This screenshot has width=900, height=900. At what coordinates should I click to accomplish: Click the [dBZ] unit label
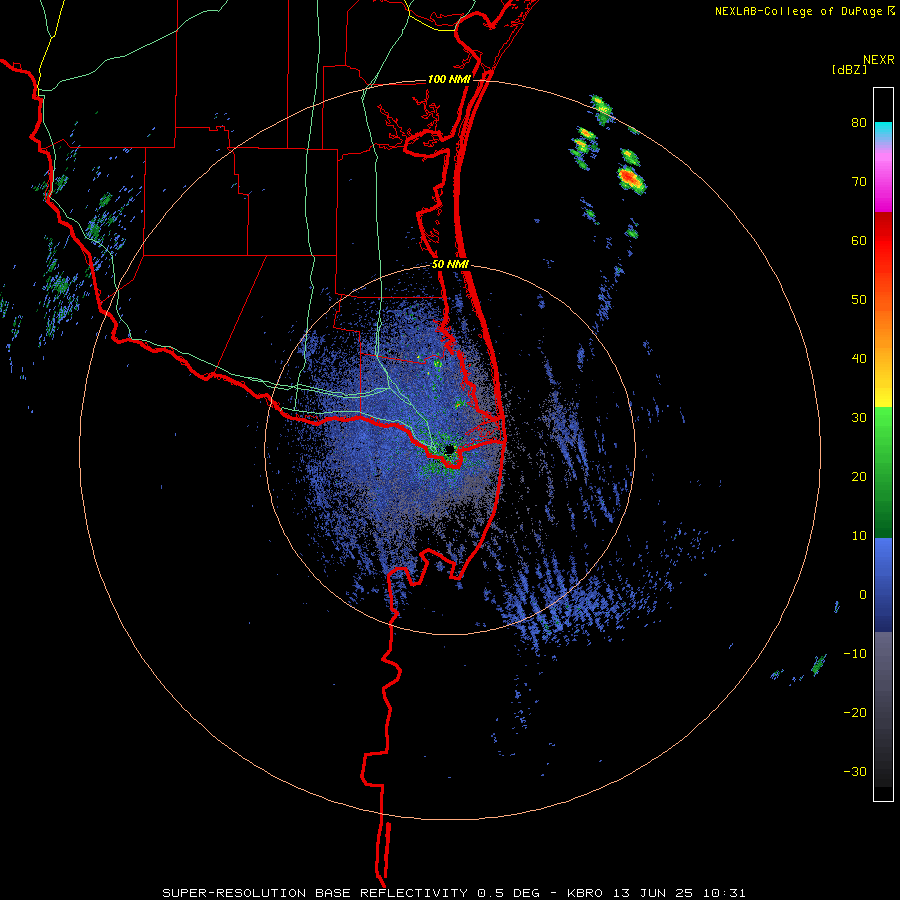849,70
